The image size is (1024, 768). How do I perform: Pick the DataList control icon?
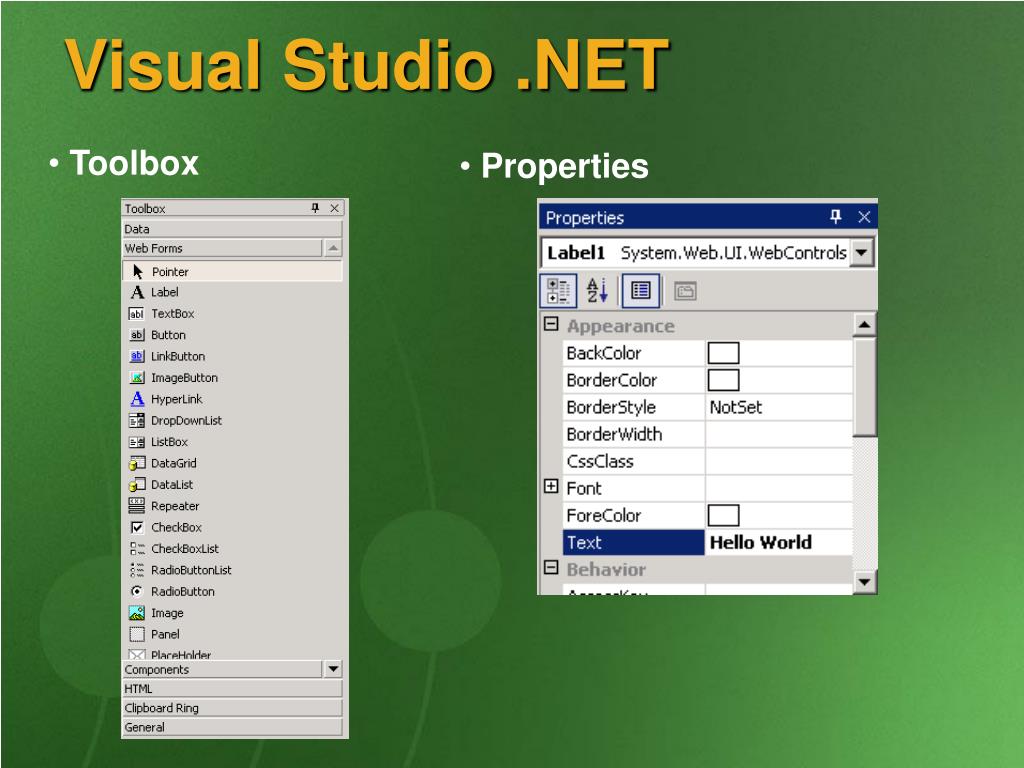coord(136,485)
